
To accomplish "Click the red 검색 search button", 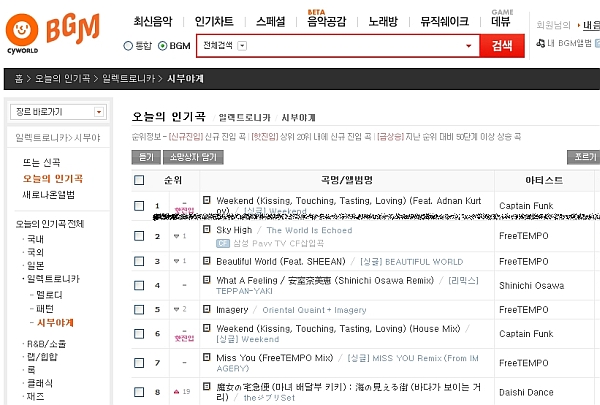I will coord(502,46).
